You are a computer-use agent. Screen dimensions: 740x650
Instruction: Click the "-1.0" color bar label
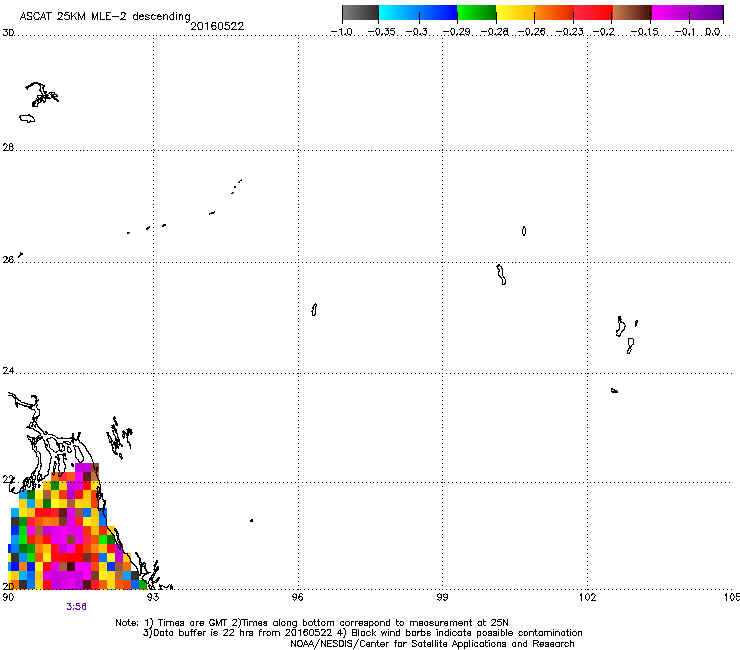342,32
